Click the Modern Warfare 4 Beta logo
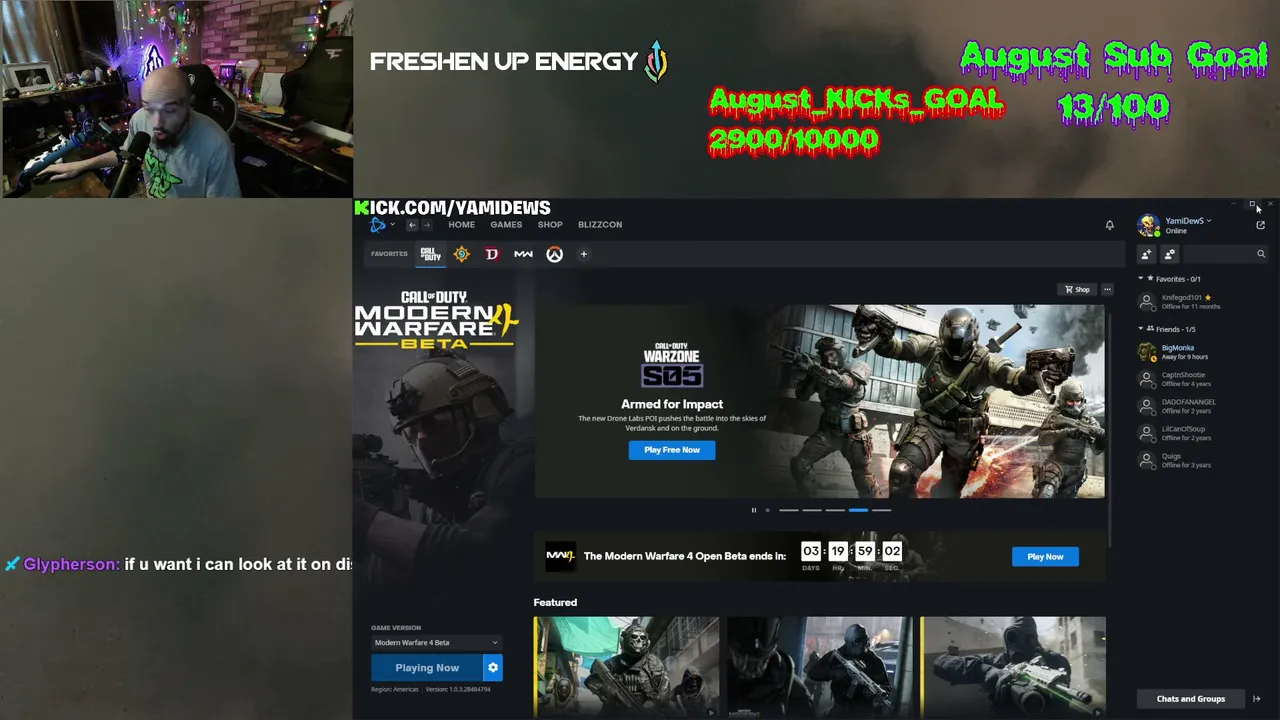The image size is (1280, 720). pyautogui.click(x=436, y=319)
